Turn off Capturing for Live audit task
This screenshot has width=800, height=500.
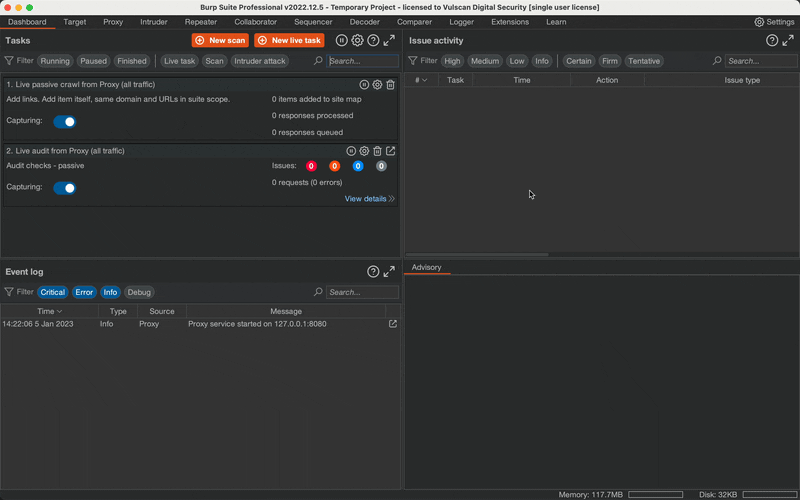[65, 188]
